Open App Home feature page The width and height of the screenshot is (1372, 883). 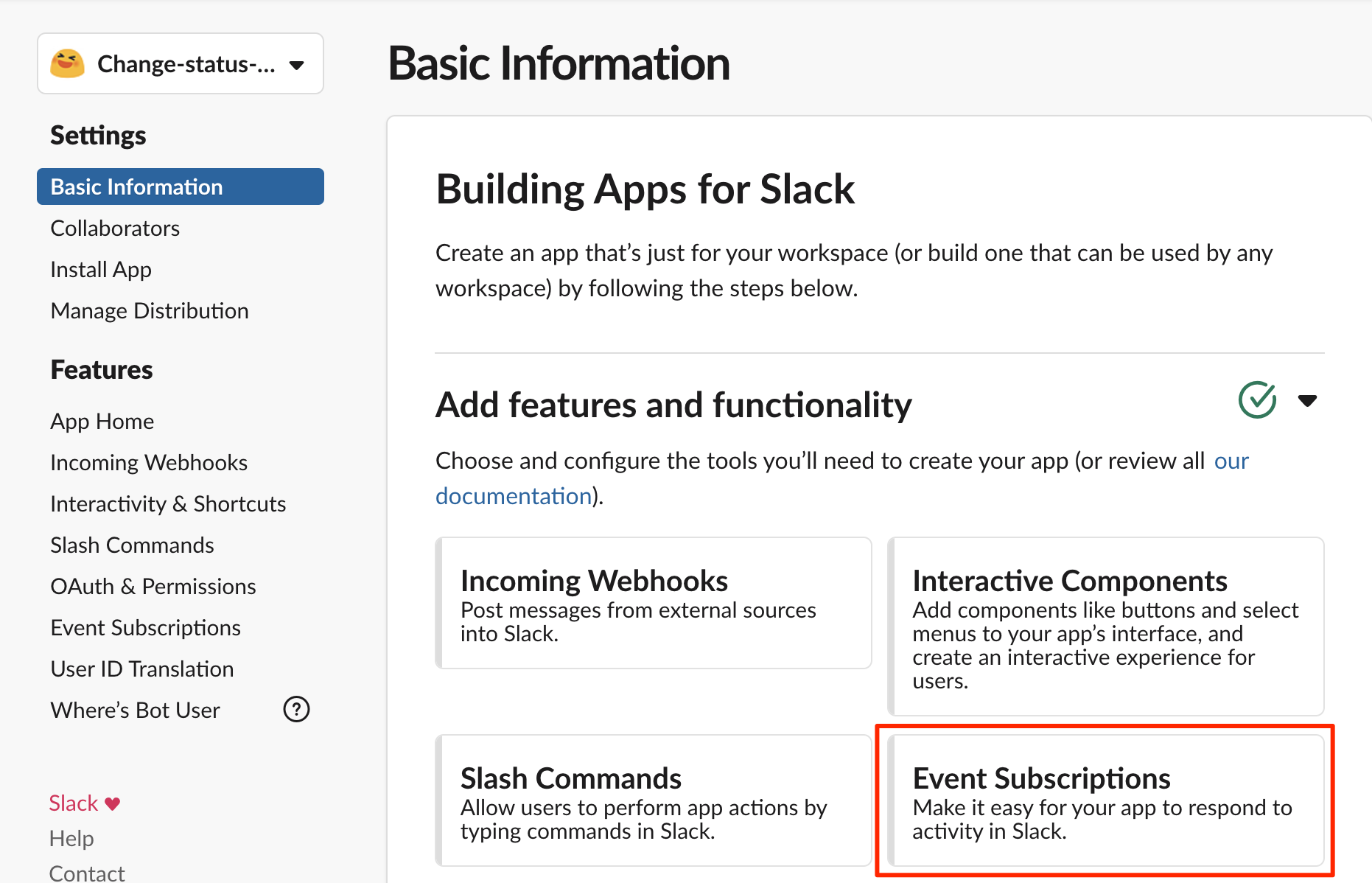102,421
